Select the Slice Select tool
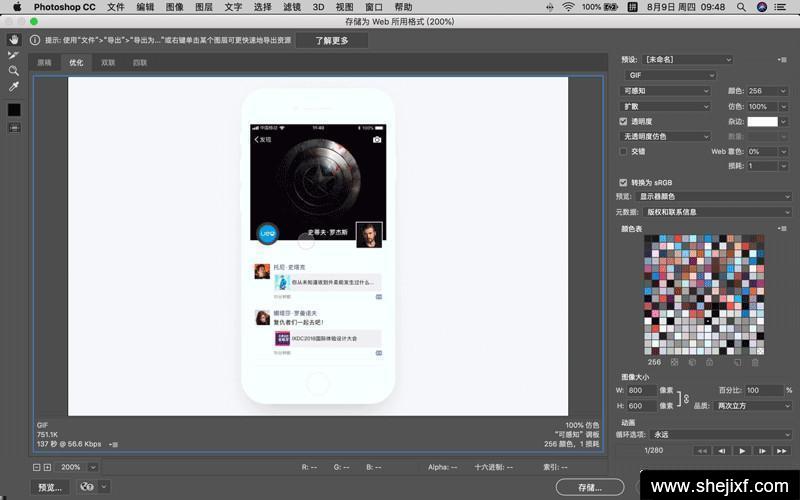Screen dimensions: 800x500 coord(14,55)
